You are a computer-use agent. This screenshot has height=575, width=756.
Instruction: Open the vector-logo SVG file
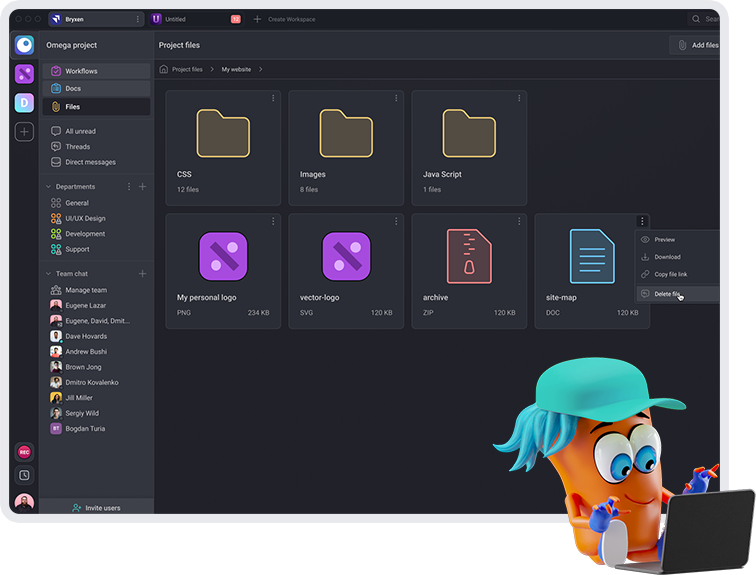[x=346, y=271]
